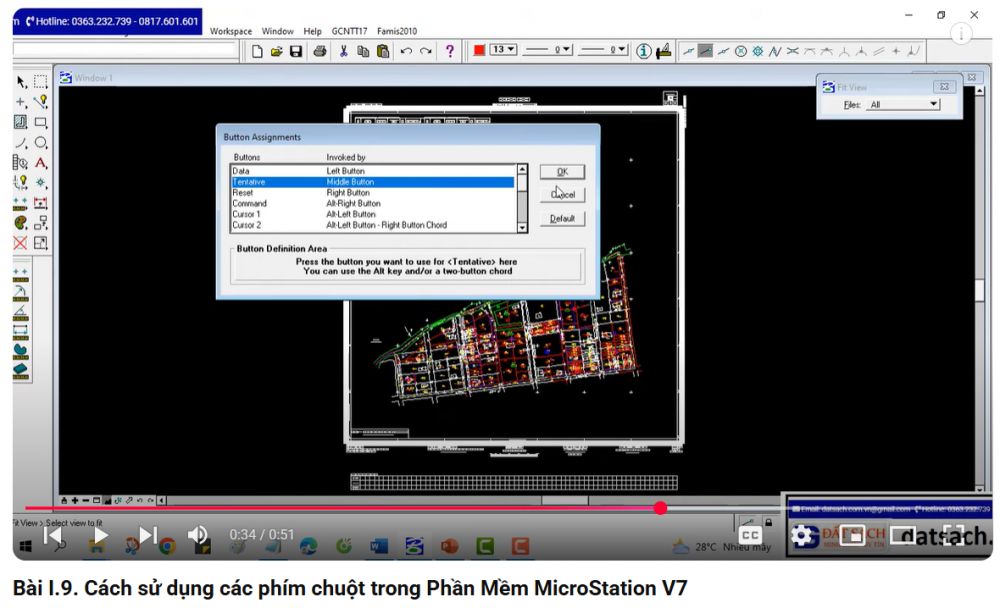Click the Undo arrow icon
Viewport: 1000px width, 608px height.
click(406, 51)
